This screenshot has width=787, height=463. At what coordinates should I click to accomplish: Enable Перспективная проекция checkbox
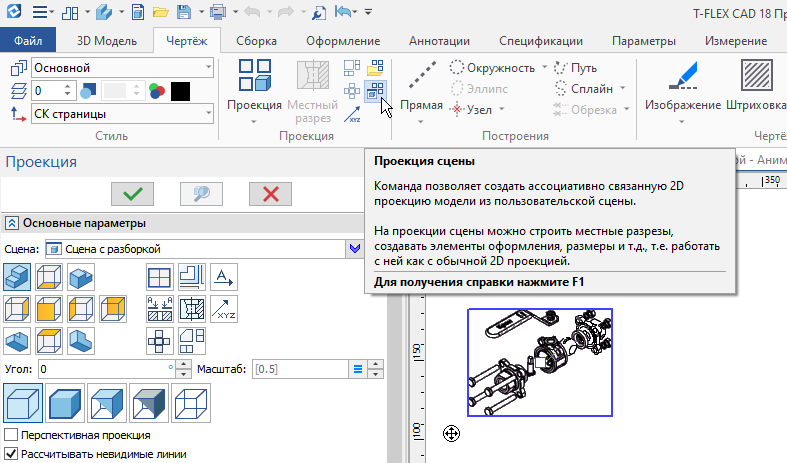[12, 436]
